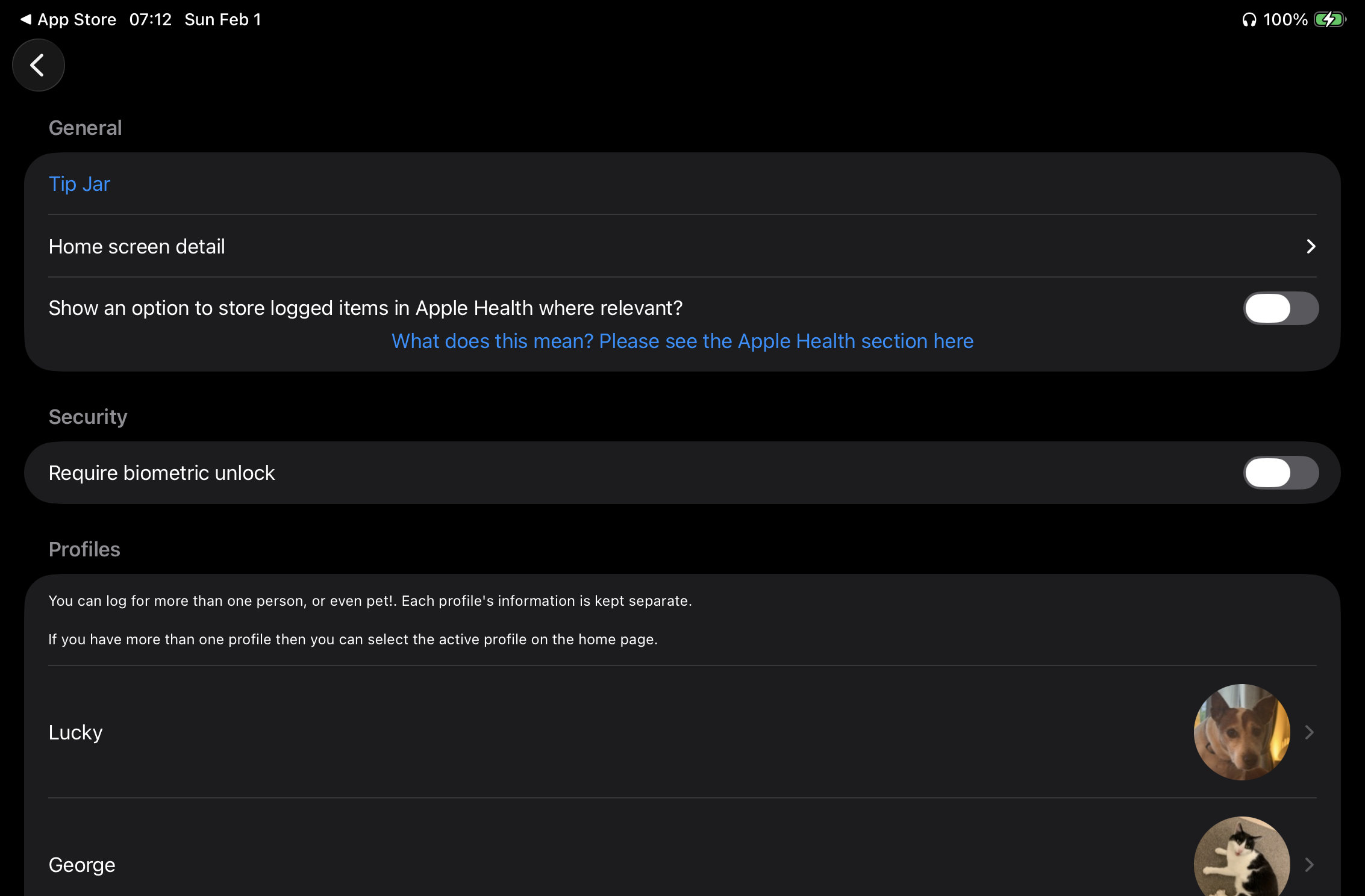The height and width of the screenshot is (896, 1365).
Task: Open the Apple Health explanation link
Action: 682,341
